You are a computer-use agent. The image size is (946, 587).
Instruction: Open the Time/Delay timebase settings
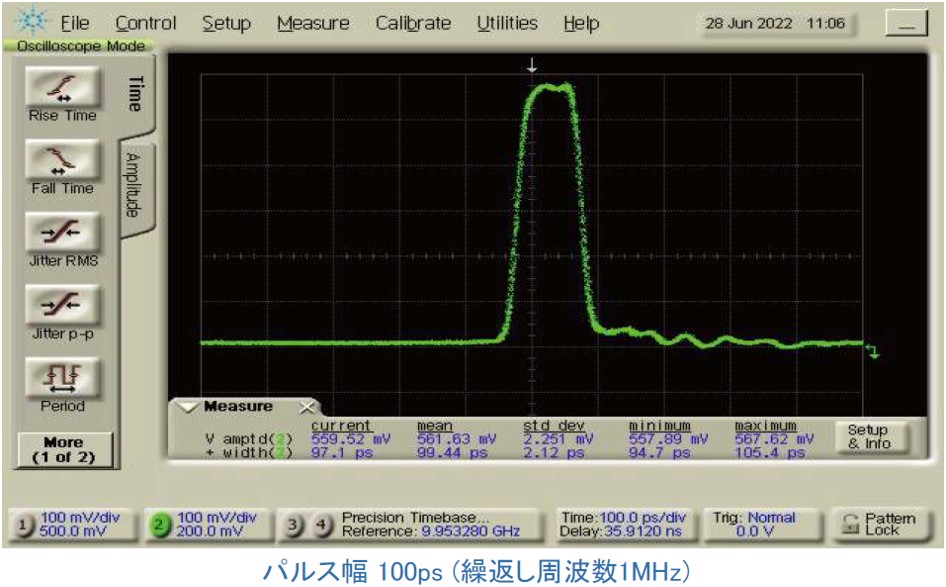click(x=623, y=524)
